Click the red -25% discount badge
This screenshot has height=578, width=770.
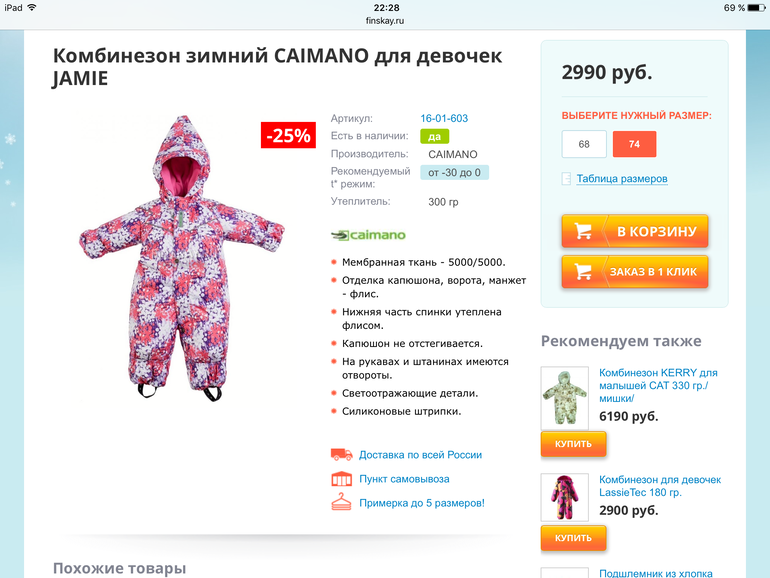tap(288, 135)
